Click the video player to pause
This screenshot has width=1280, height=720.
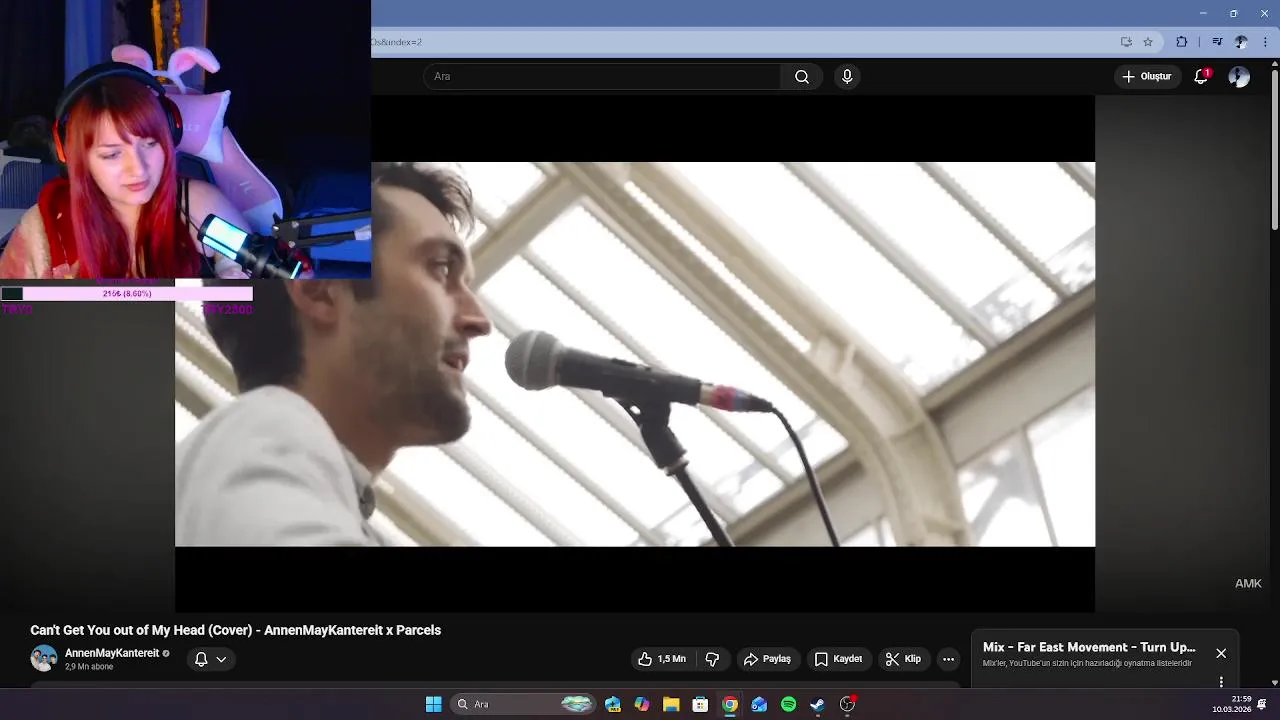pyautogui.click(x=635, y=354)
